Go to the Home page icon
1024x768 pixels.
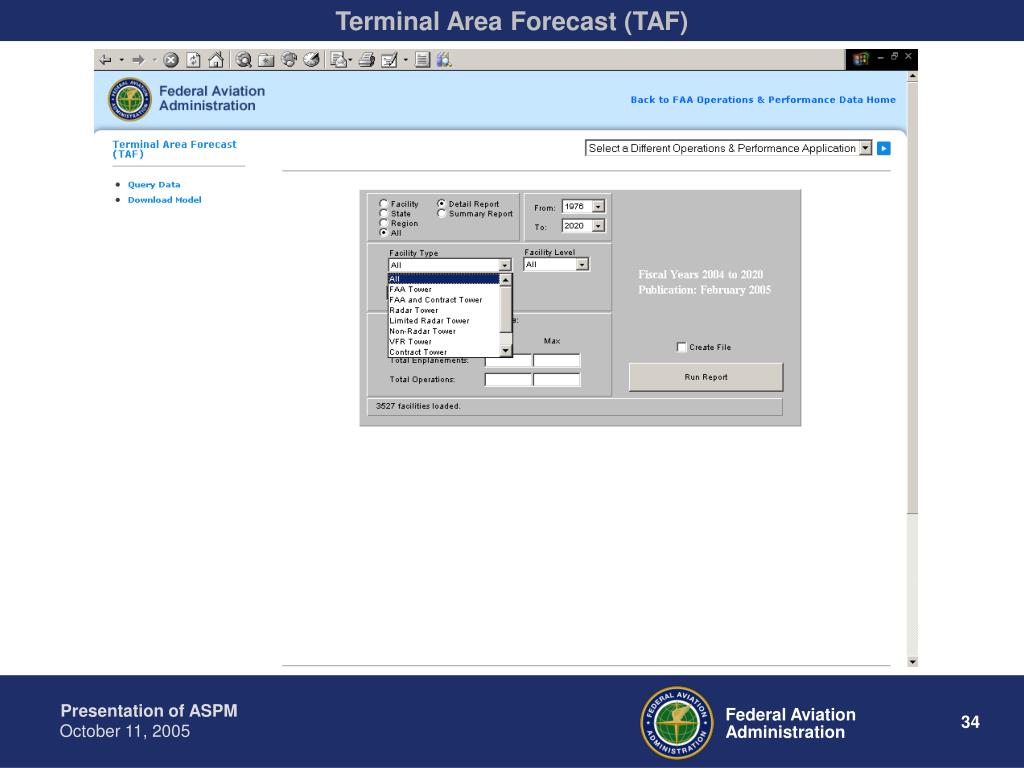[216, 60]
